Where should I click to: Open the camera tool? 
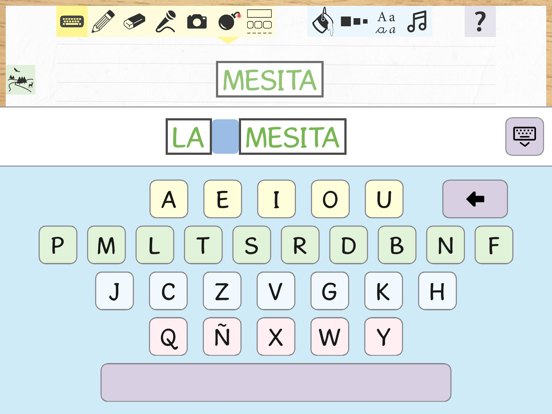pos(197,21)
